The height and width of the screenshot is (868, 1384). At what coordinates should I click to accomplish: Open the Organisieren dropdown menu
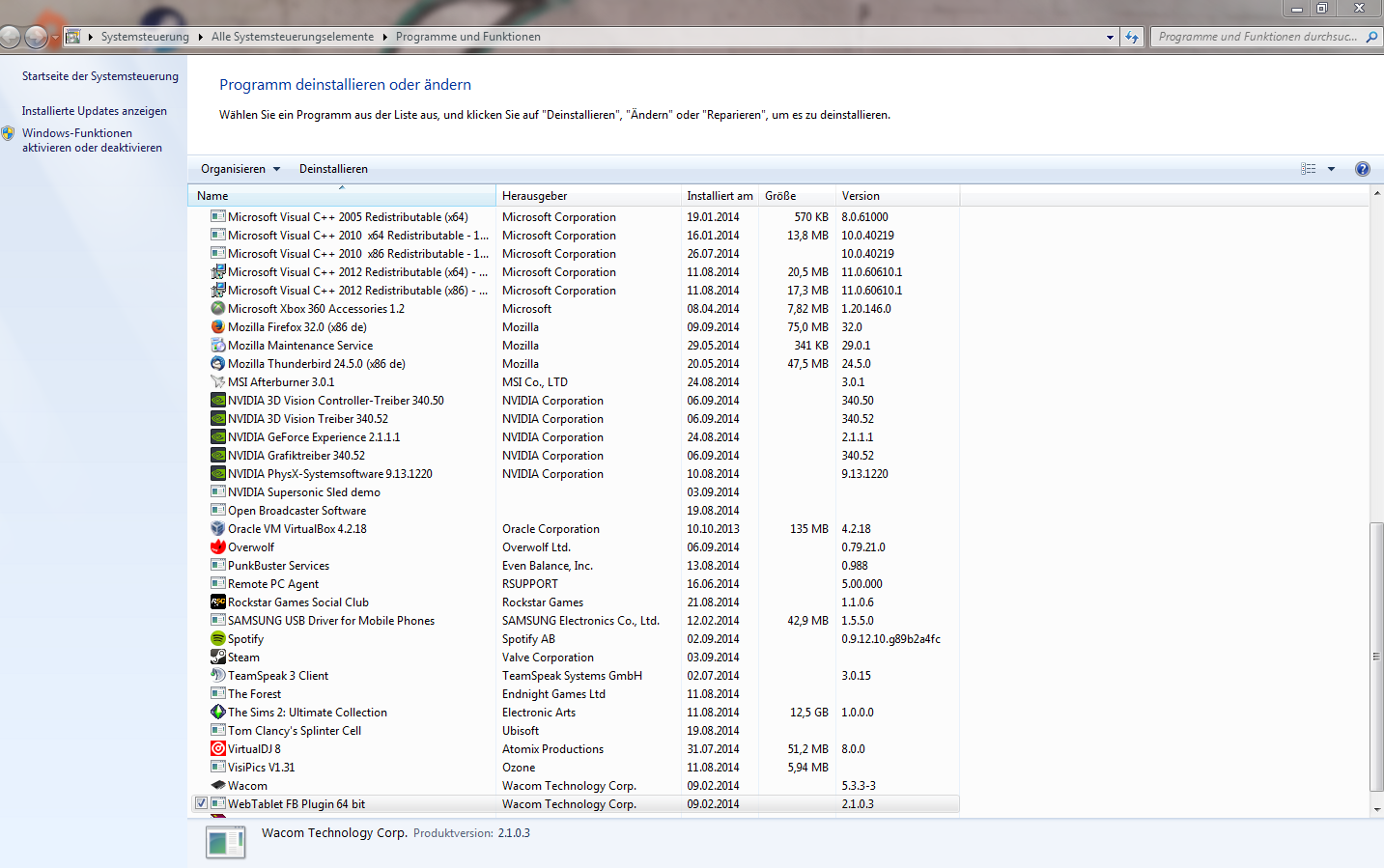pyautogui.click(x=240, y=169)
